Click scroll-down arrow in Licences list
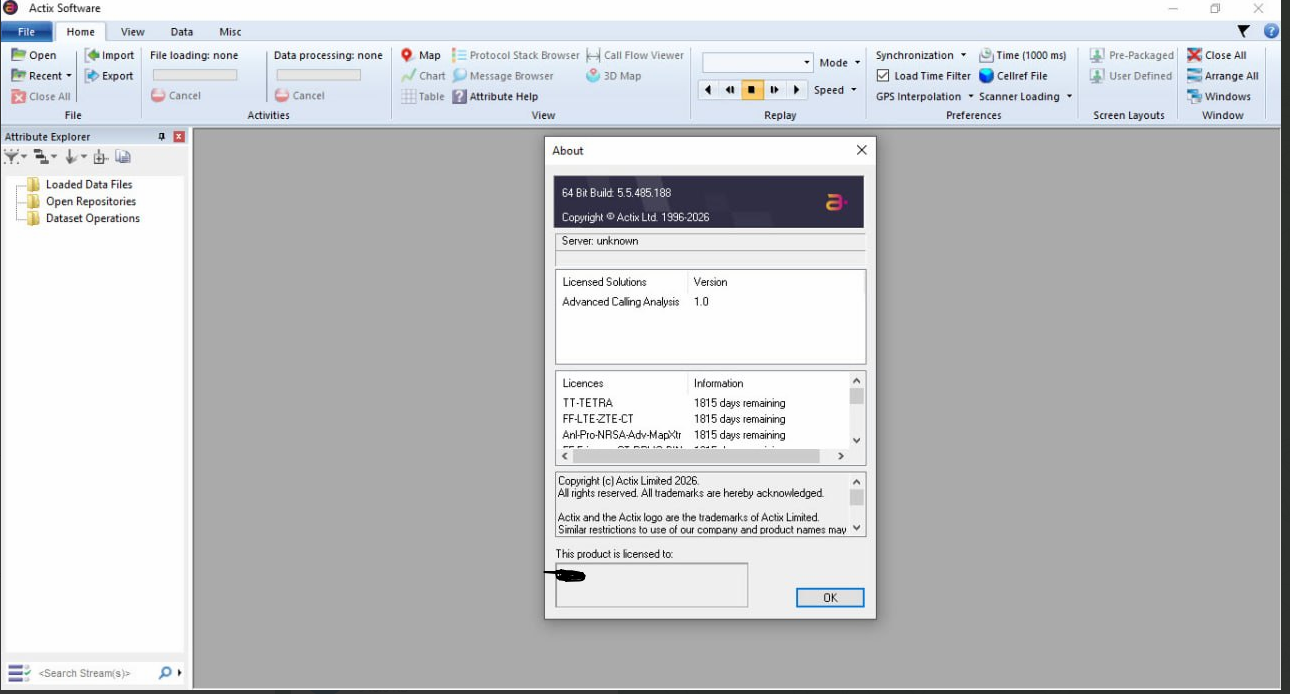 click(x=856, y=440)
